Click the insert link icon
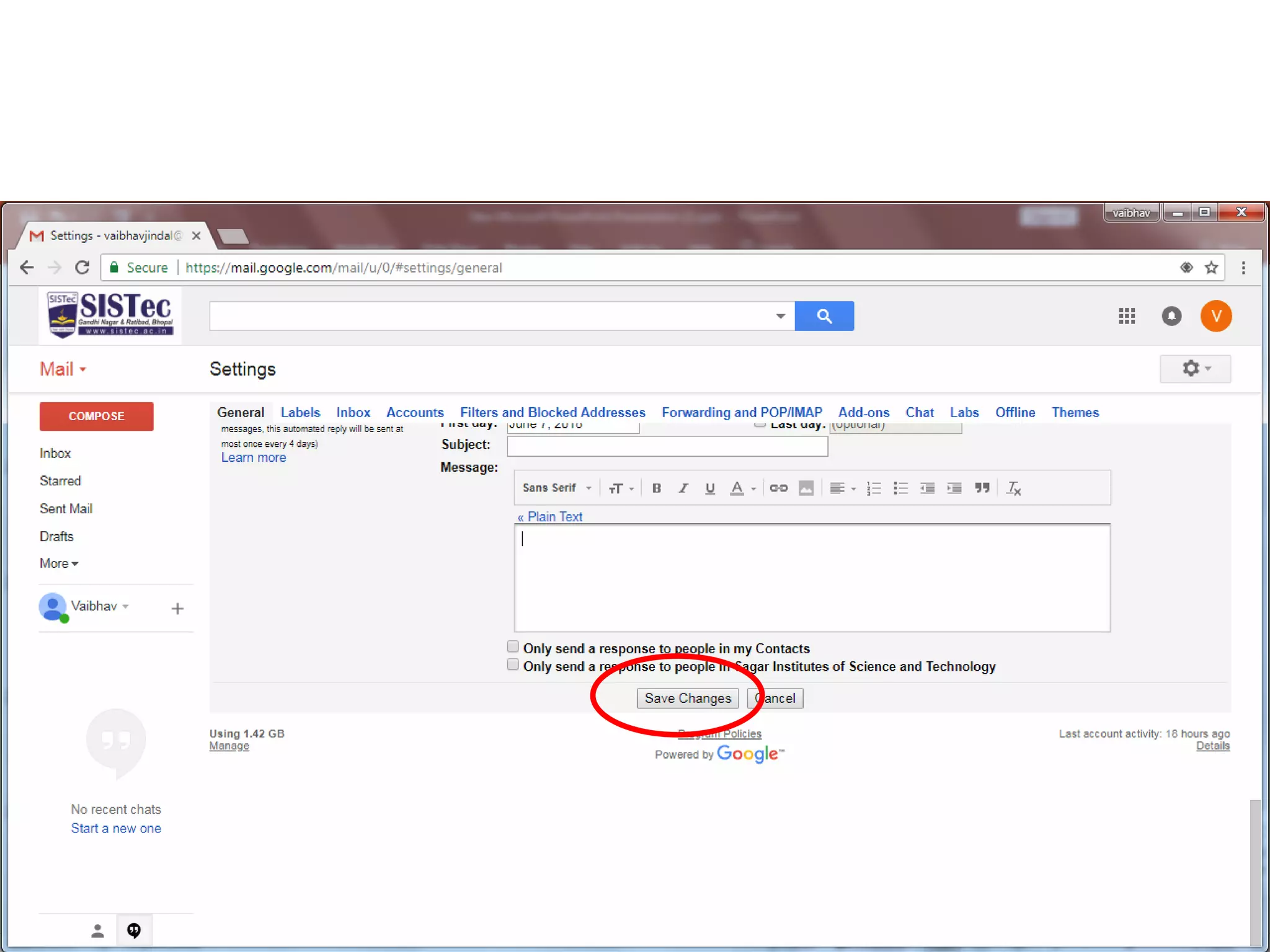1270x952 pixels. point(778,488)
